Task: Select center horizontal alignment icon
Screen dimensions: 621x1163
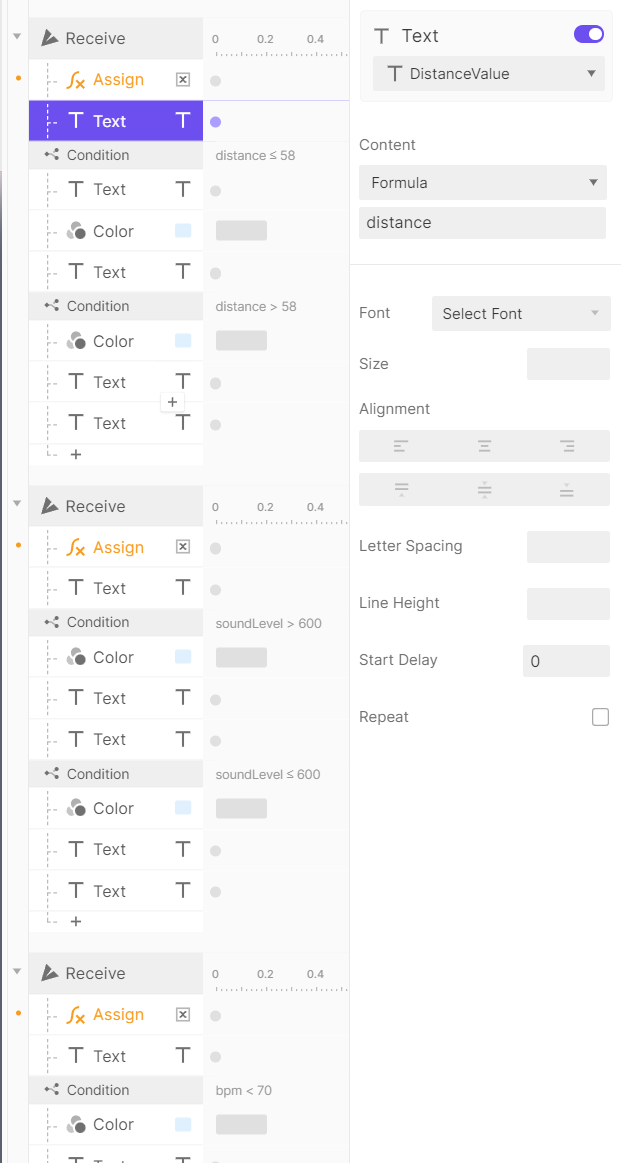Action: click(x=484, y=446)
